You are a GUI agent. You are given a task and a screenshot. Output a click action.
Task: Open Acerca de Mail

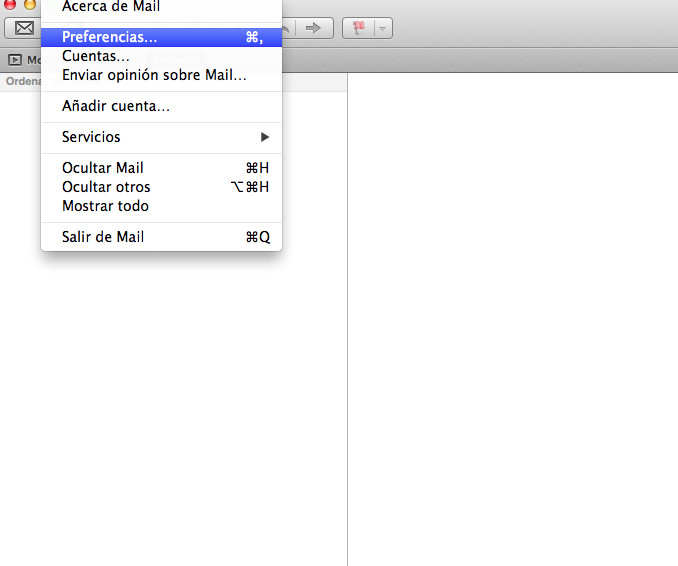(x=110, y=7)
